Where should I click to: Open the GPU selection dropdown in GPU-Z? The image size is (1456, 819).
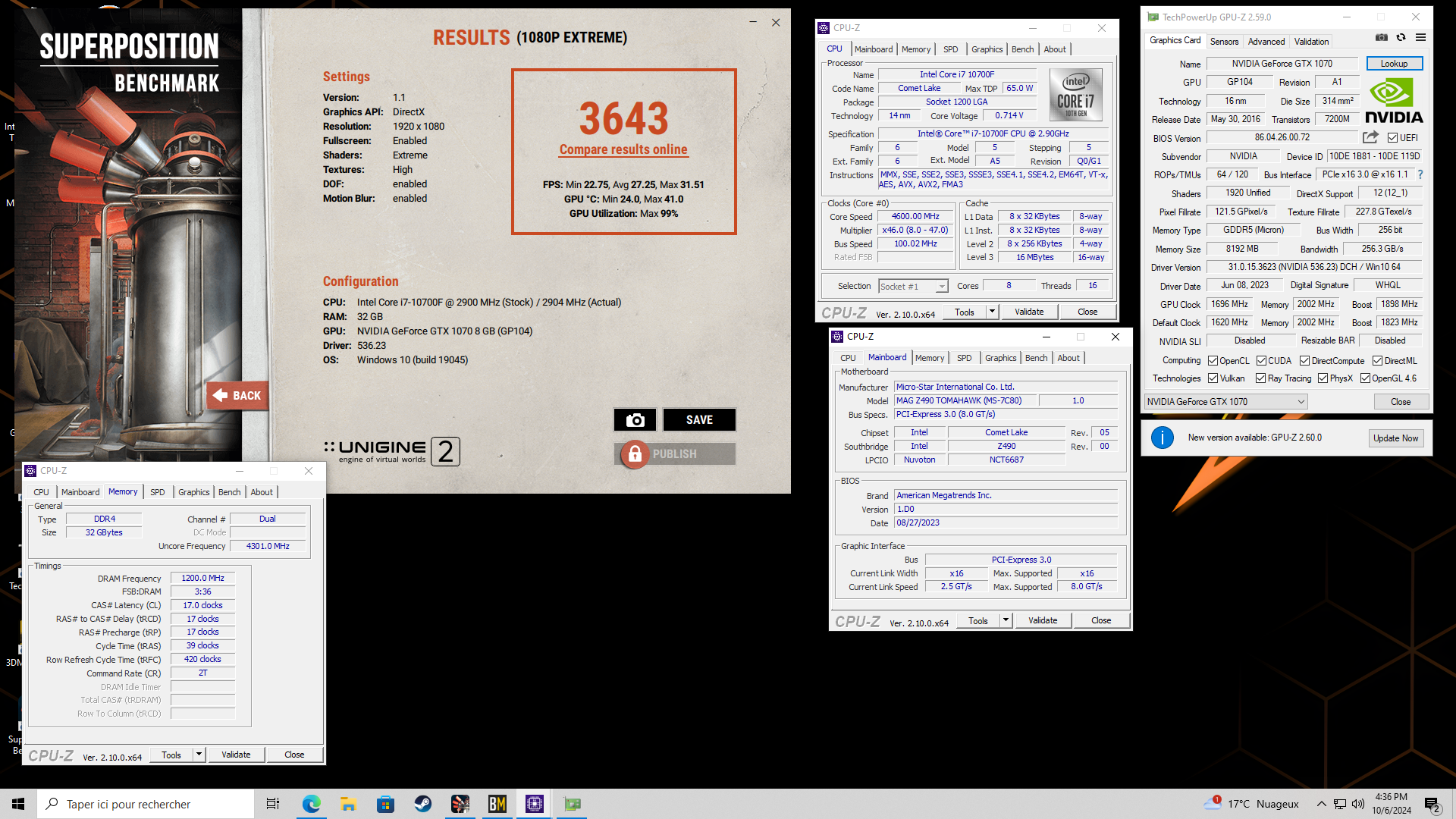(1225, 402)
